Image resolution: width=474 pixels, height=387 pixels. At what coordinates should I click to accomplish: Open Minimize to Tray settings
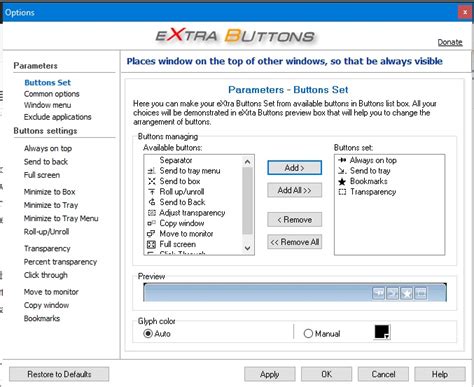click(x=51, y=205)
